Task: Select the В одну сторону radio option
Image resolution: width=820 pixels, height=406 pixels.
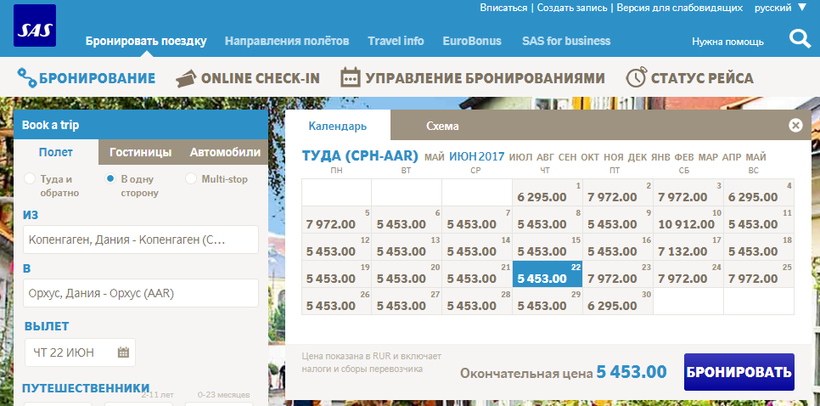Action: point(111,179)
